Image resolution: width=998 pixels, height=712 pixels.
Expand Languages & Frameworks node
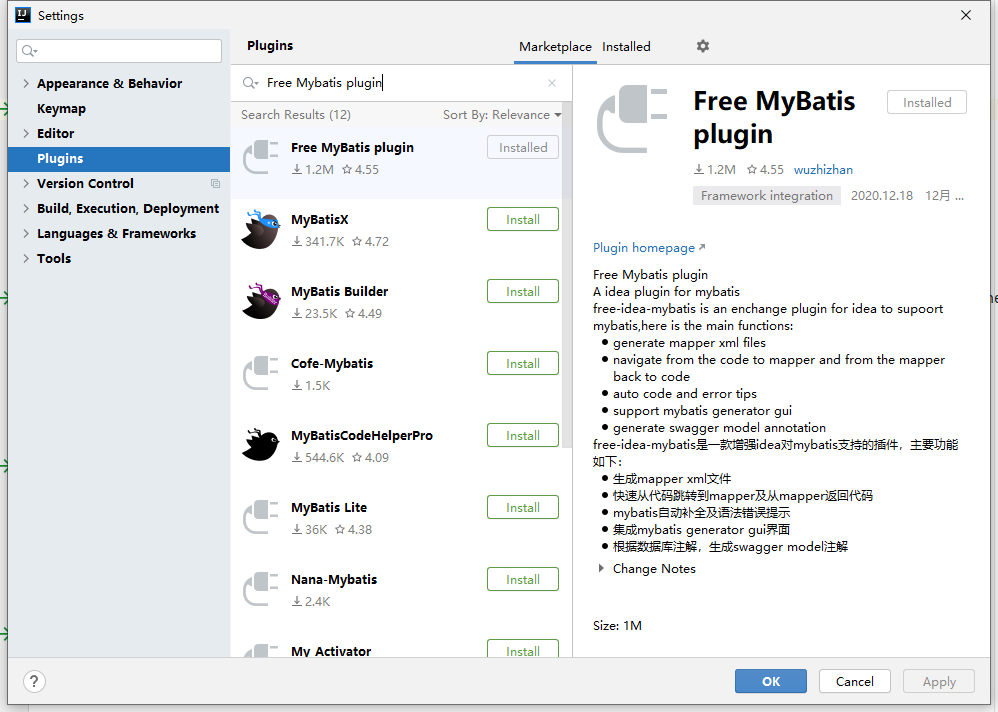[26, 234]
